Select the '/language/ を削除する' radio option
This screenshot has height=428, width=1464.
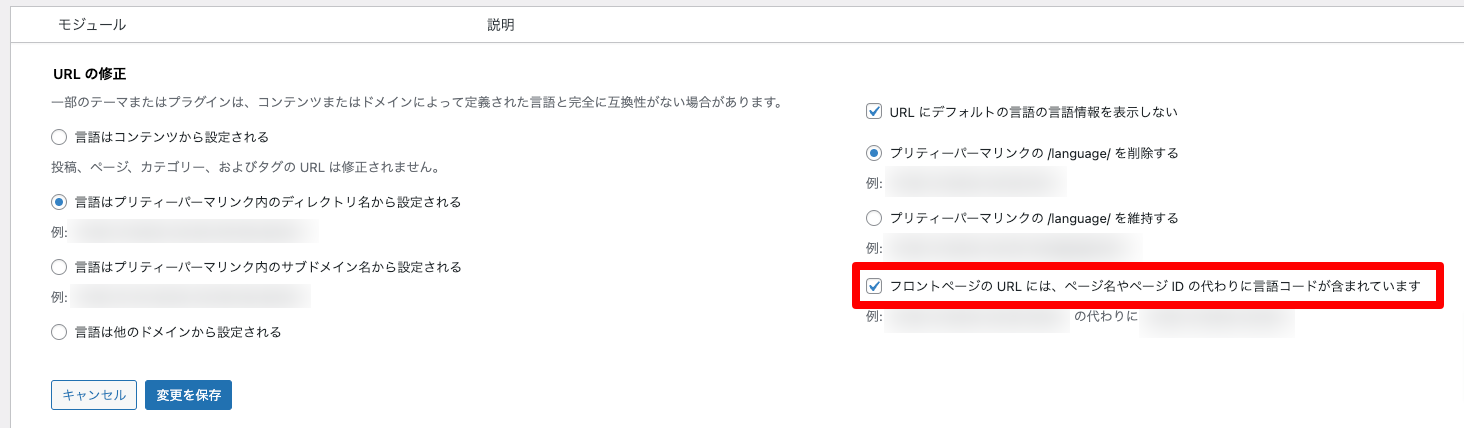874,154
